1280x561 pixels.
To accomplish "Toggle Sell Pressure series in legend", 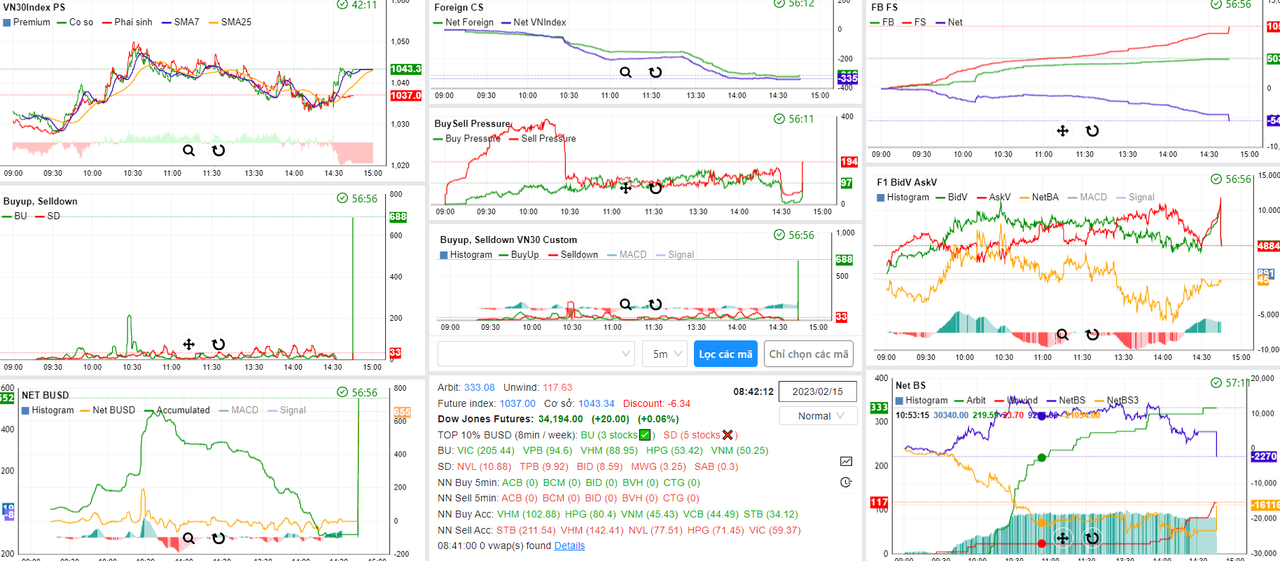I will click(543, 138).
